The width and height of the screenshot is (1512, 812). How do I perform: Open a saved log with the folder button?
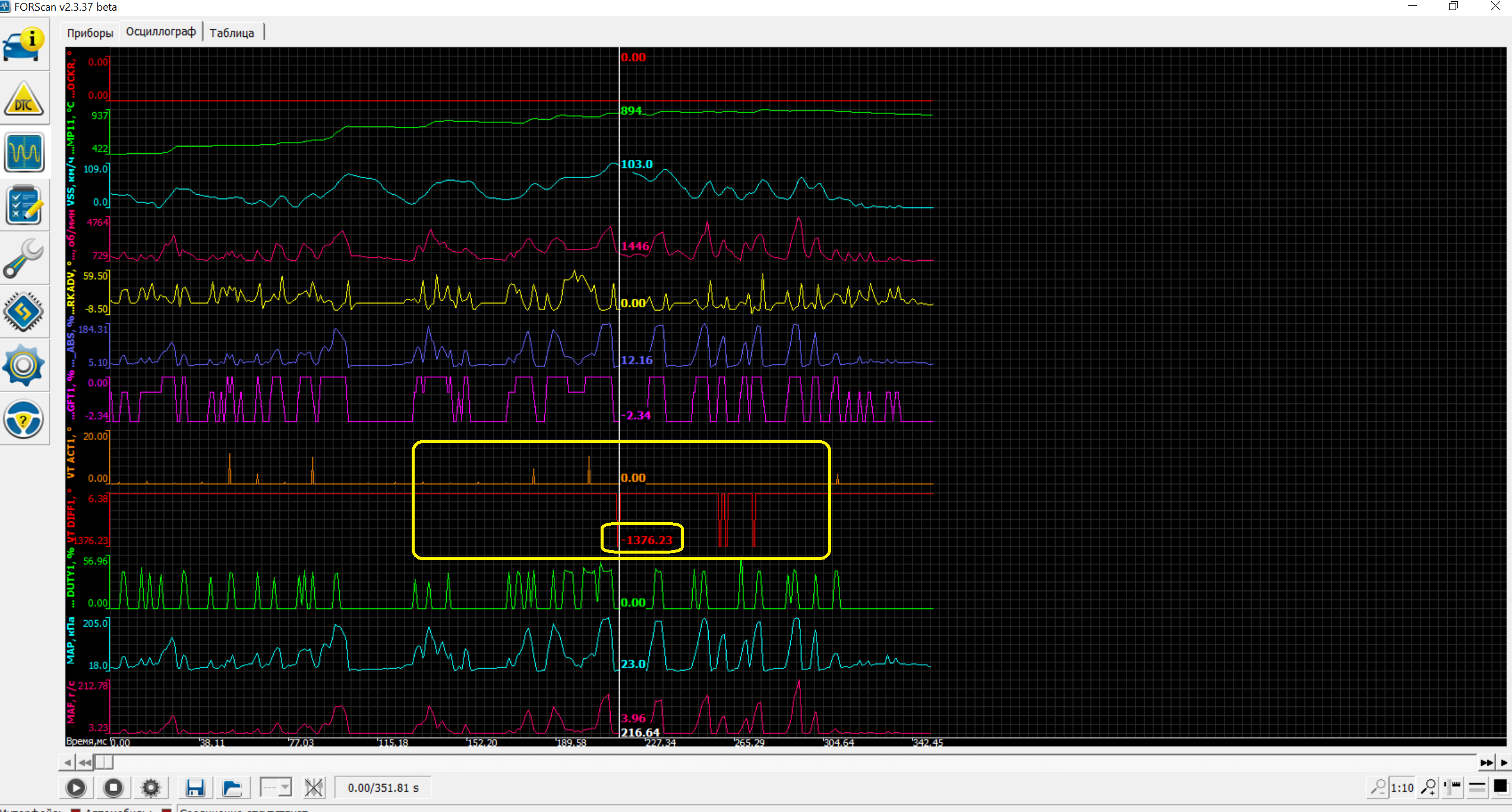pos(232,788)
